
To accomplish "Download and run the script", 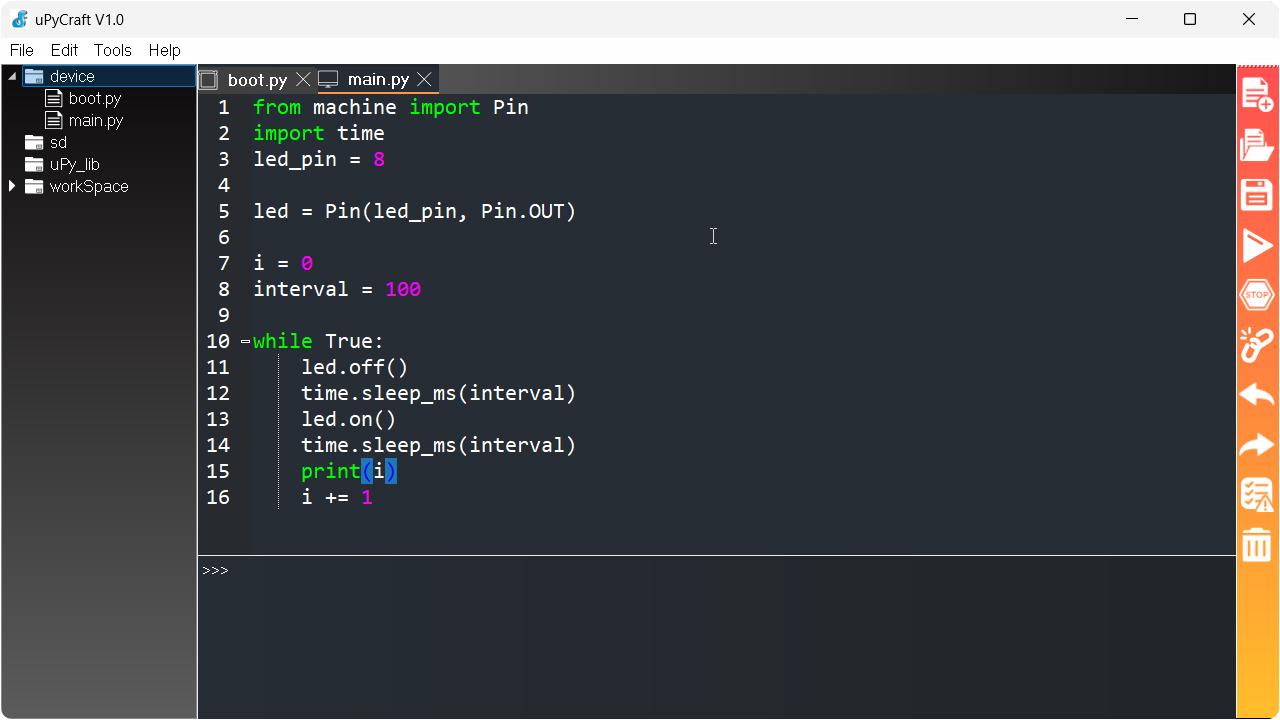I will click(1256, 245).
